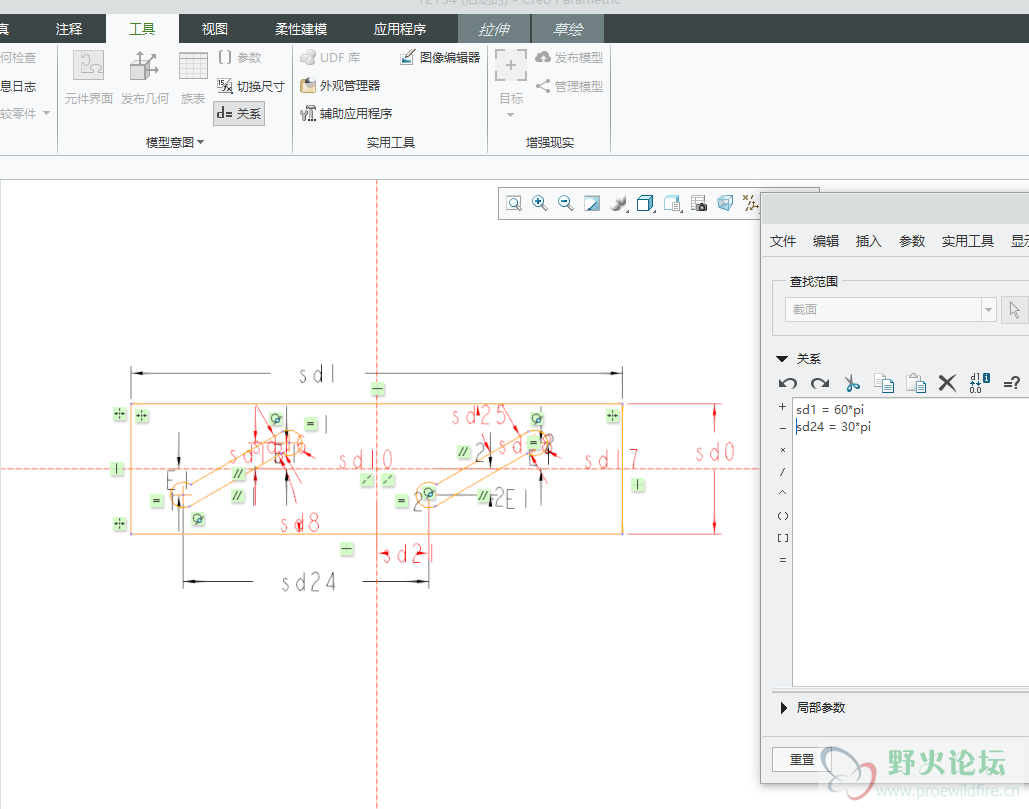The height and width of the screenshot is (809, 1029).
Task: Open the View Manager camera icon
Action: [699, 203]
